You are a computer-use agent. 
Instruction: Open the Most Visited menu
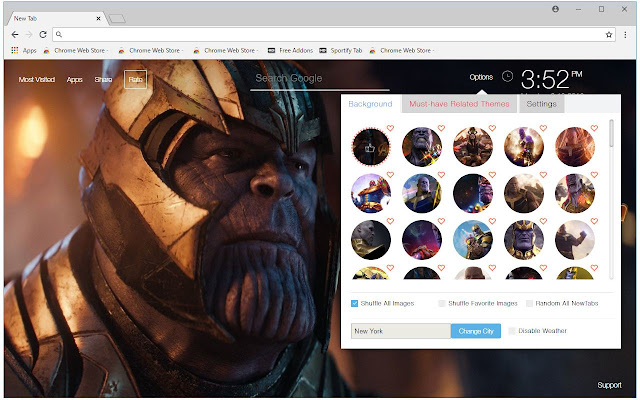pos(37,80)
